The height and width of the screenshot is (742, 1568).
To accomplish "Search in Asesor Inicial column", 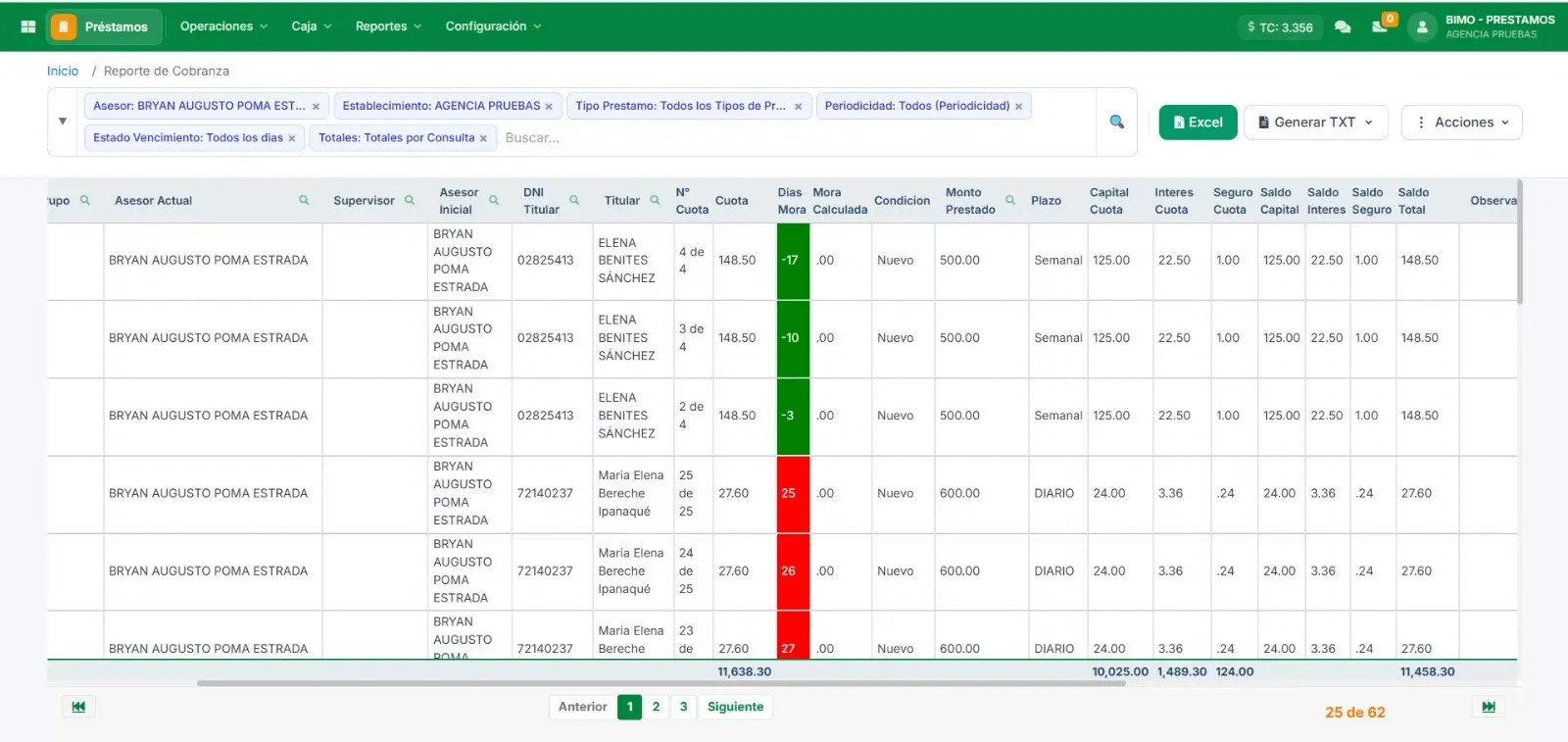I will pos(494,200).
